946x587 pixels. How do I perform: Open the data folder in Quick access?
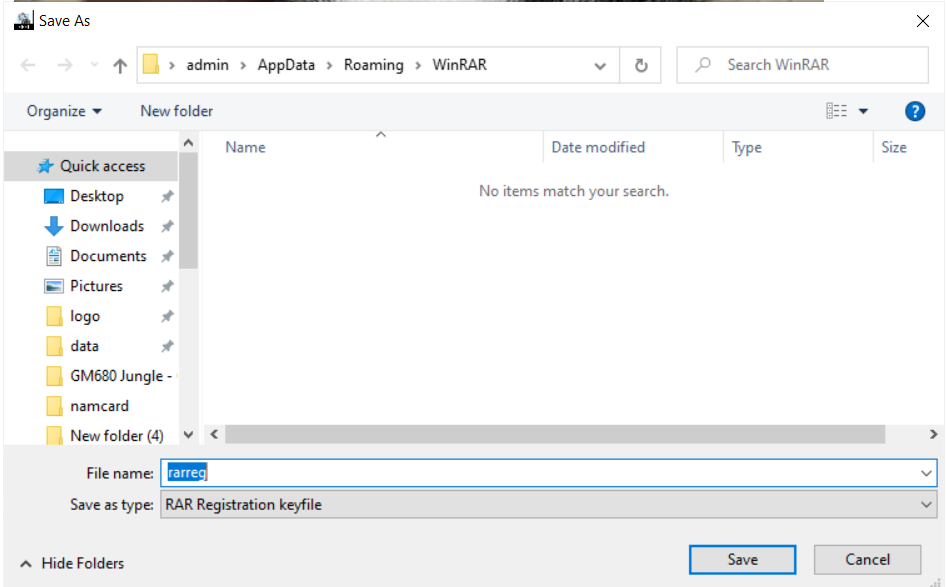tap(84, 346)
